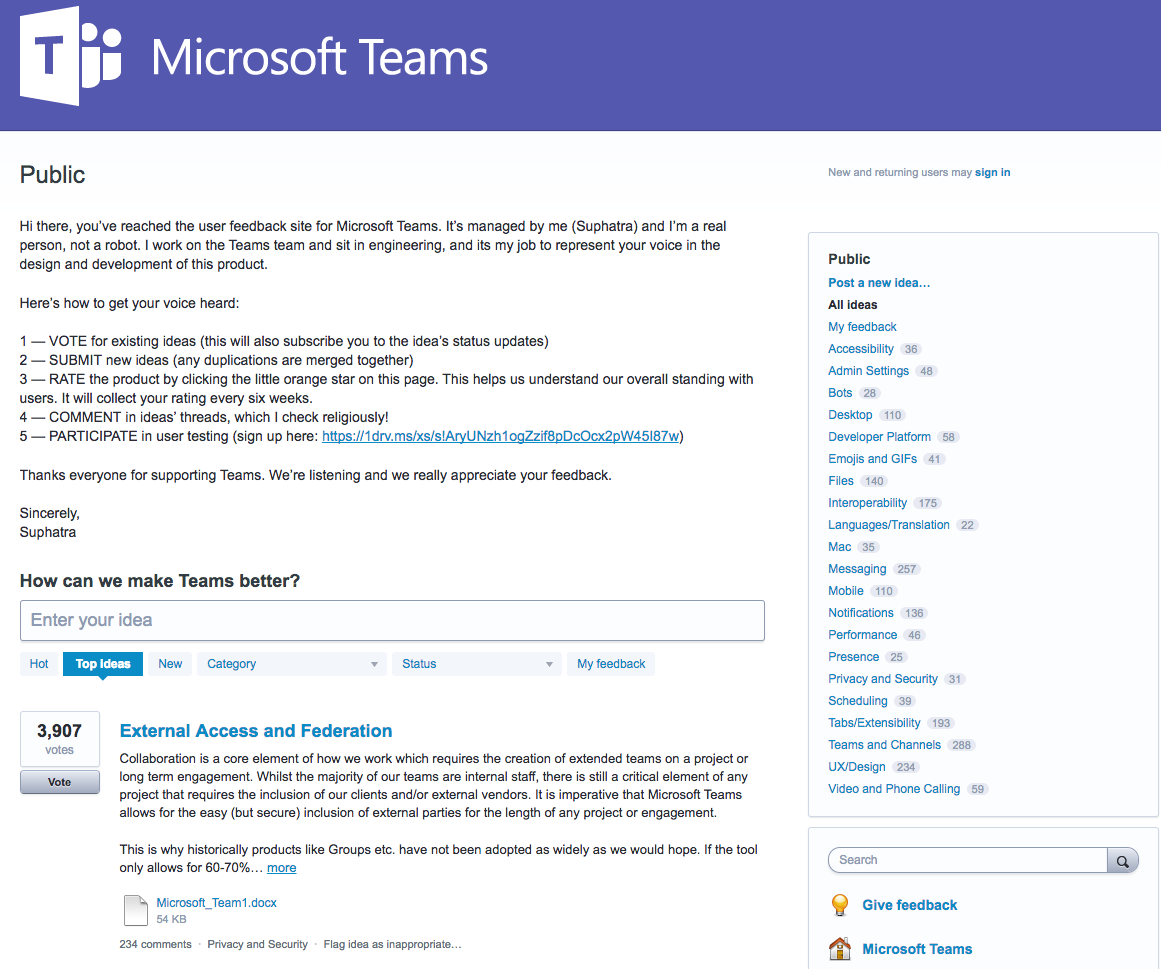Open the Presence category
1161x969 pixels.
[x=853, y=657]
